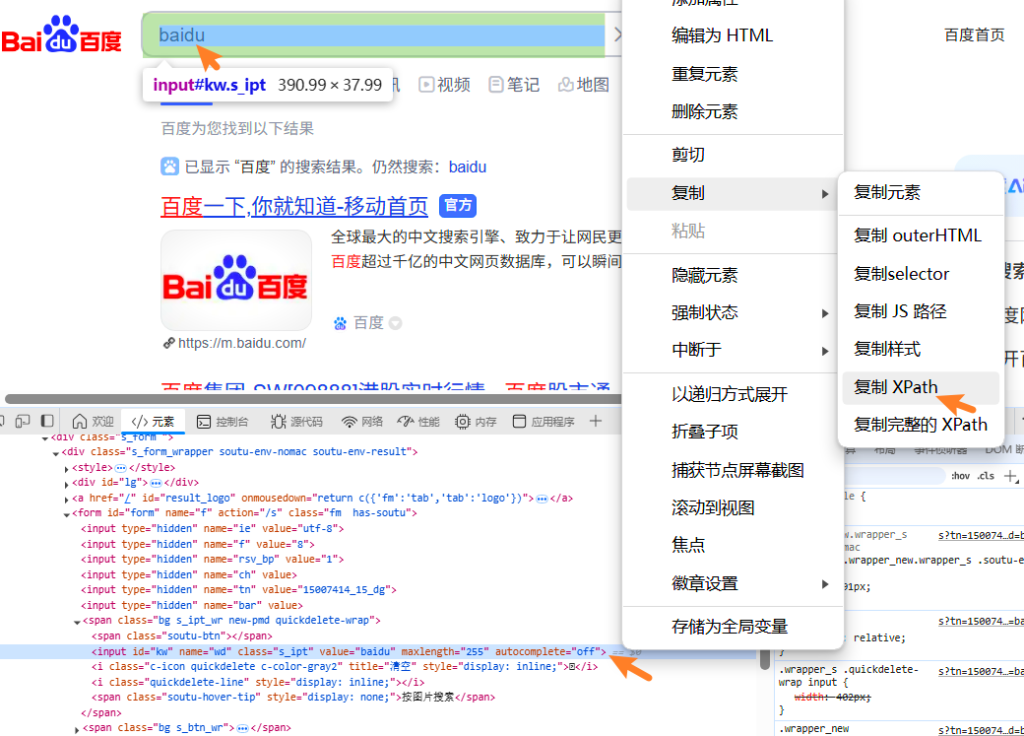1024x736 pixels.
Task: Open the 复制 submenu entry
Action: 733,193
